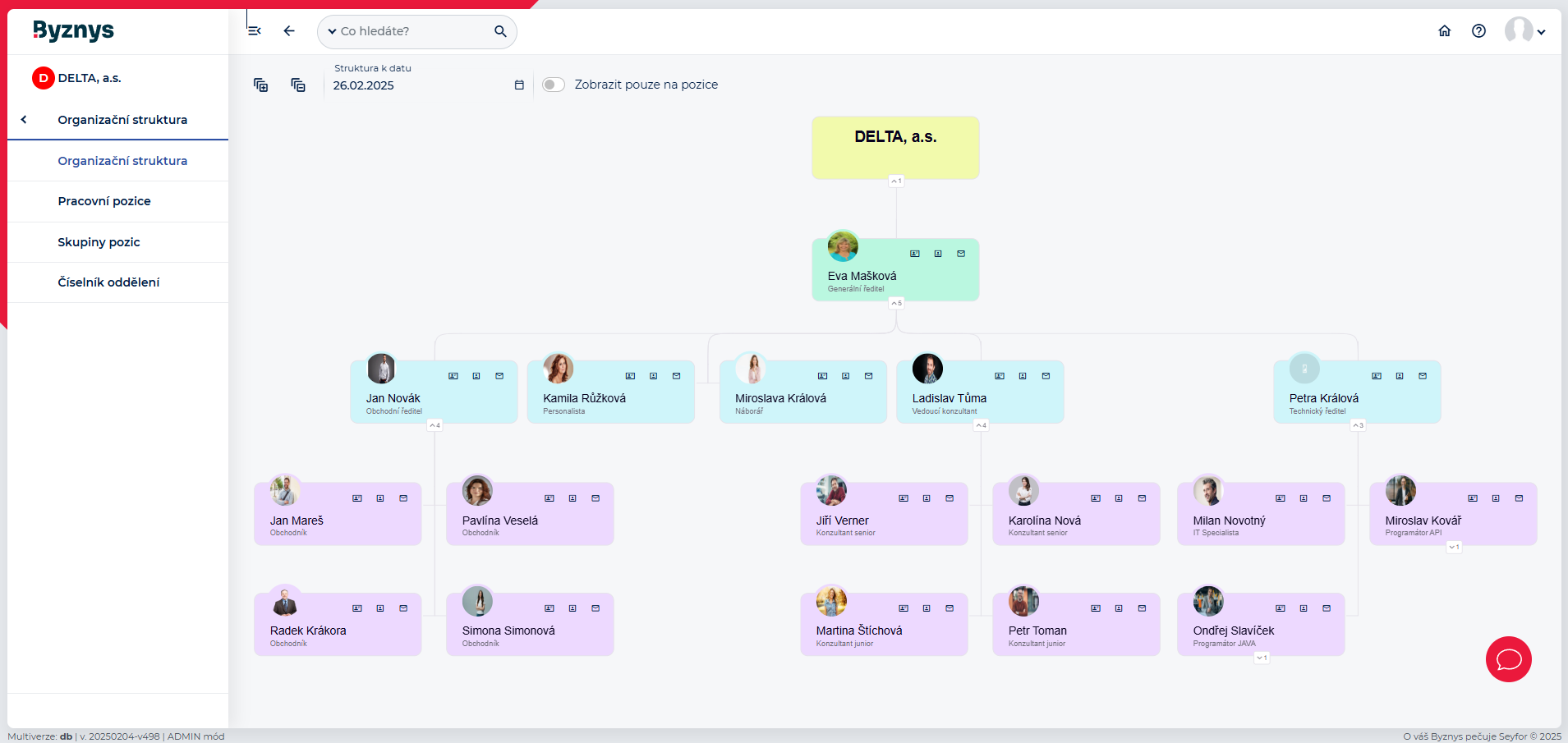Open the red chat bubble widget

tap(1508, 659)
